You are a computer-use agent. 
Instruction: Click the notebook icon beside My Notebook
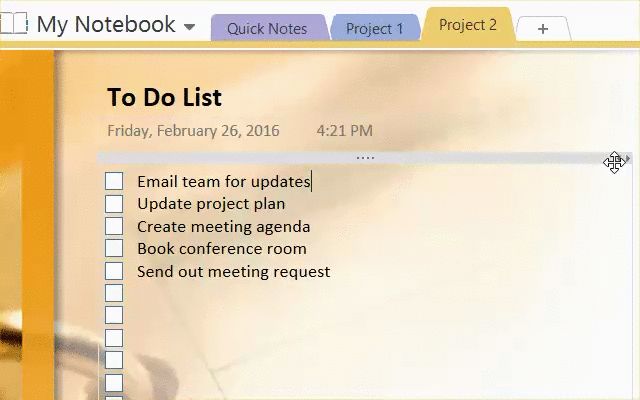(14, 24)
